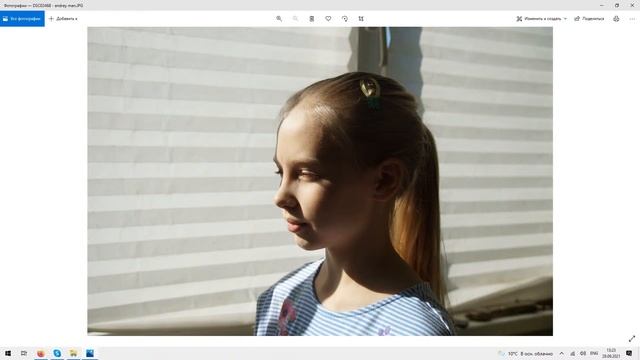
Task: Go back to all photos (Все фотографии)
Action: coord(22,19)
